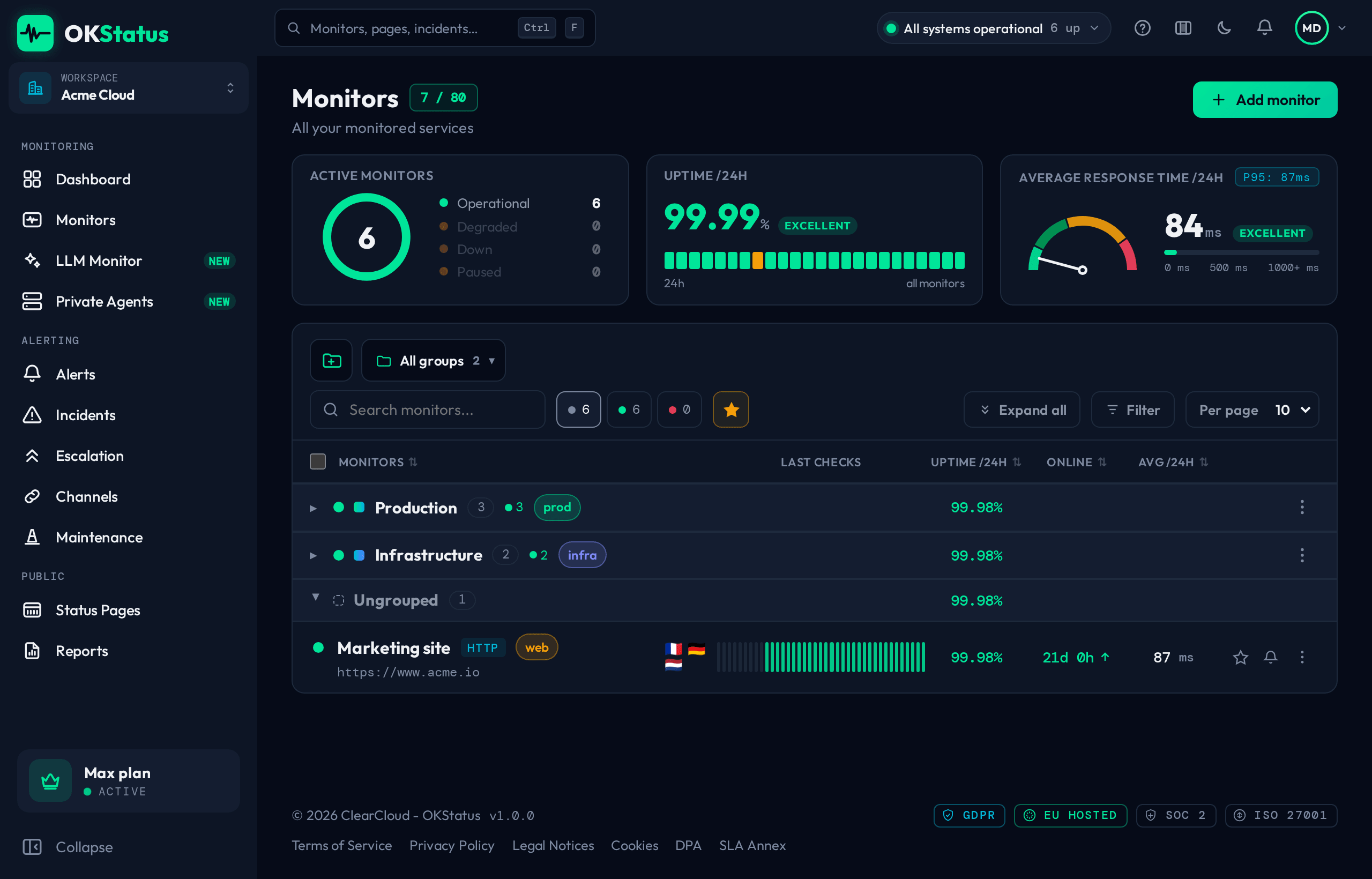Click the GDPR compliance badge
Image resolution: width=1372 pixels, height=879 pixels.
(969, 815)
